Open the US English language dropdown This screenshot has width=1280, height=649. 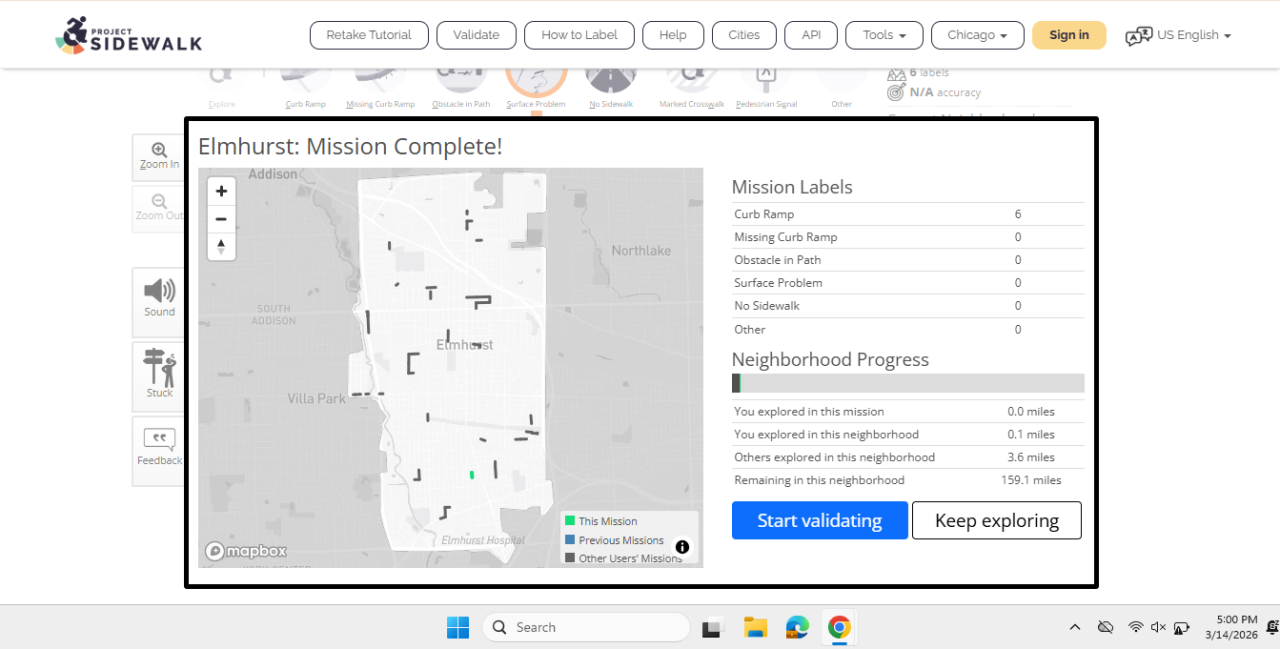[x=1194, y=35]
